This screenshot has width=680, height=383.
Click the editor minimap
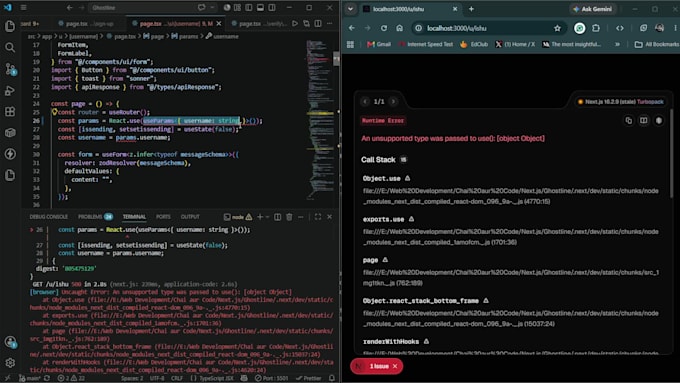319,121
